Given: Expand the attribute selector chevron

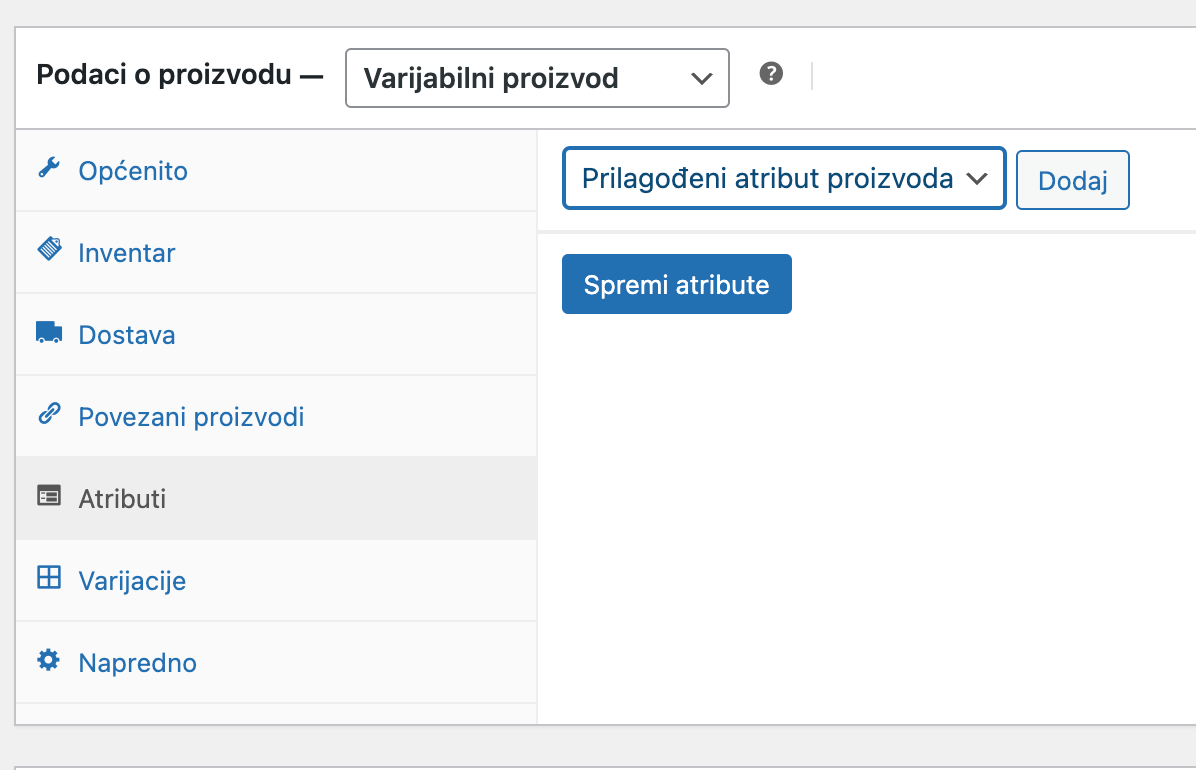Looking at the screenshot, I should (x=978, y=178).
